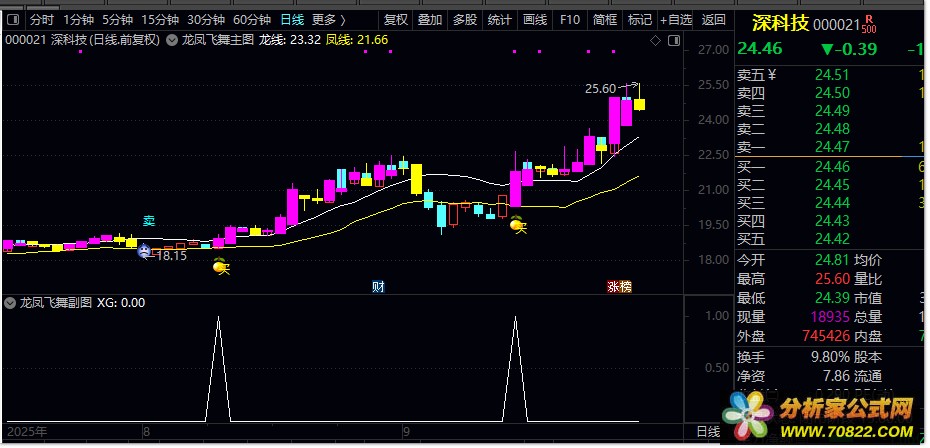
Task: Select the 60分钟 period
Action: tap(251, 20)
